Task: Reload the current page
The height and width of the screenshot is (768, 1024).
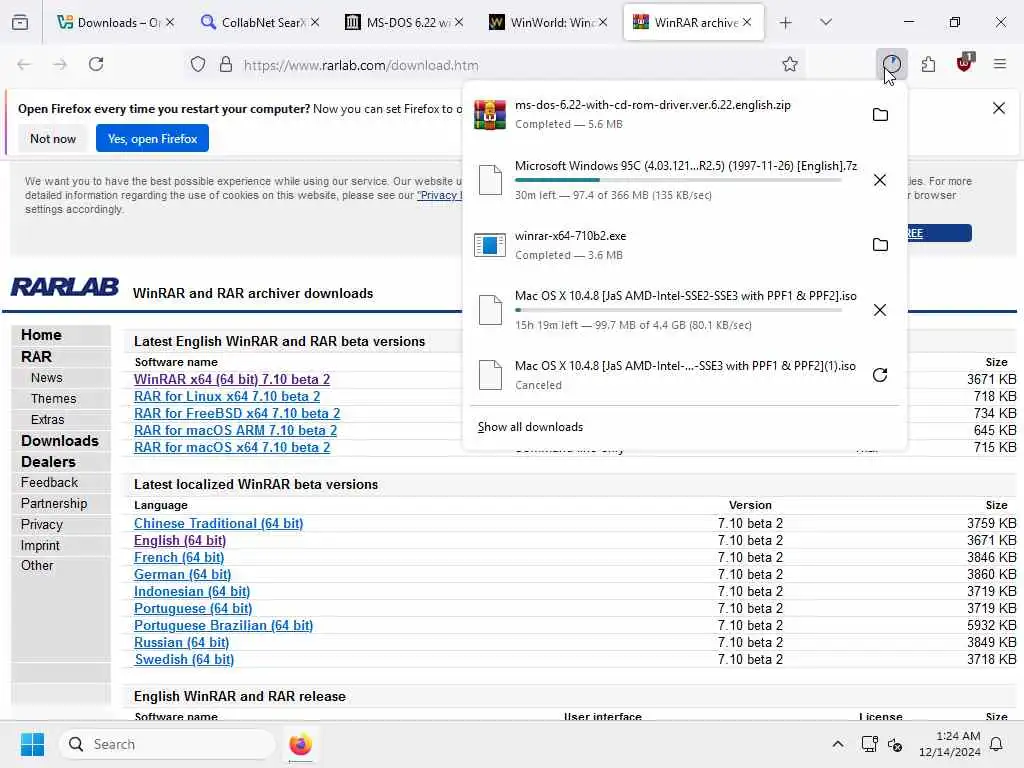Action: 96,64
